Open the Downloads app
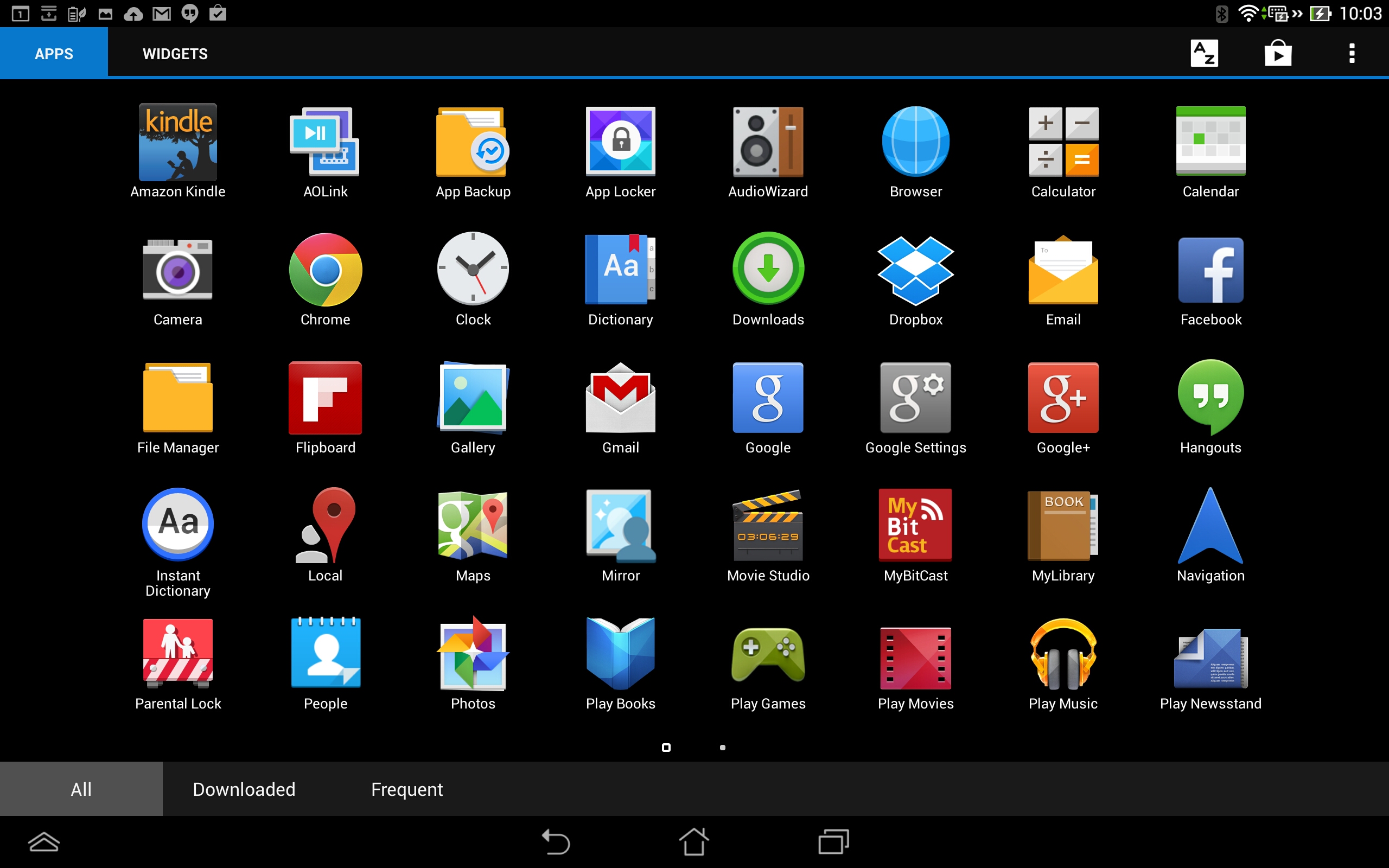The width and height of the screenshot is (1389, 868). click(768, 279)
